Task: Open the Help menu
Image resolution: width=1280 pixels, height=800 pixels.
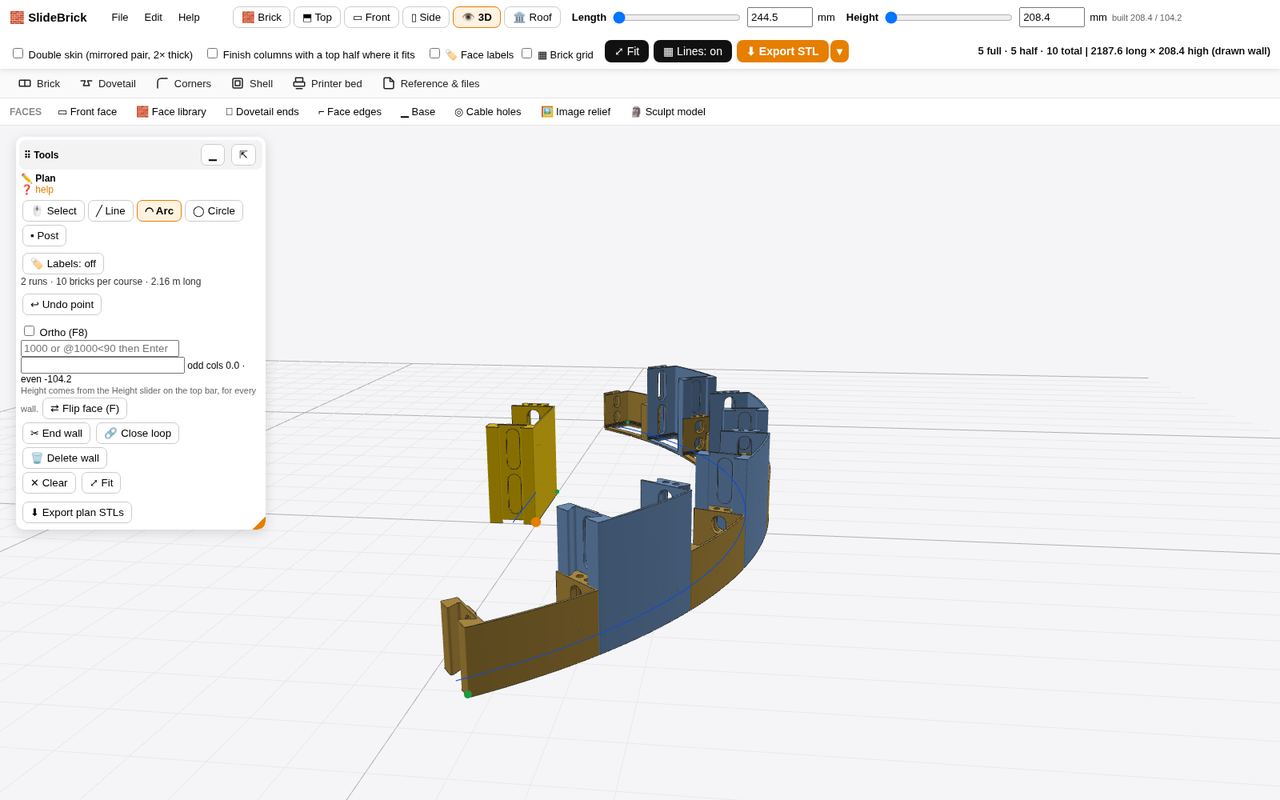Action: coord(189,17)
